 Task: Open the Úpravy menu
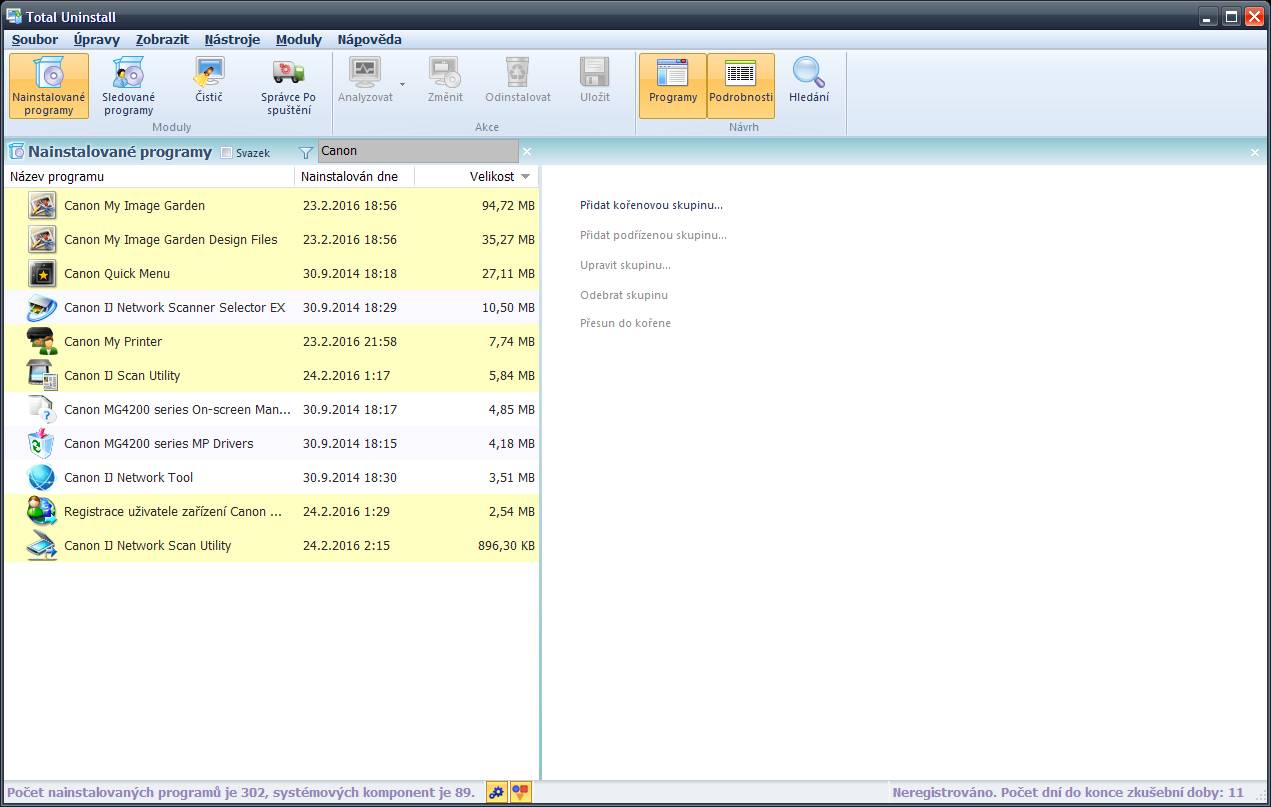tap(97, 40)
